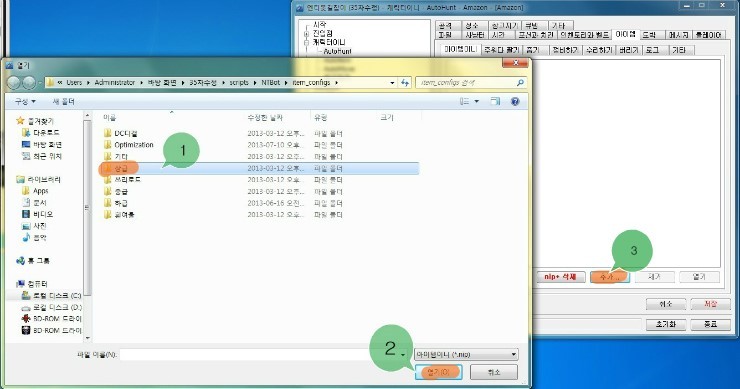740x389 pixels.
Task: Expand the 진입점 tree node in bot window
Action: click(306, 34)
